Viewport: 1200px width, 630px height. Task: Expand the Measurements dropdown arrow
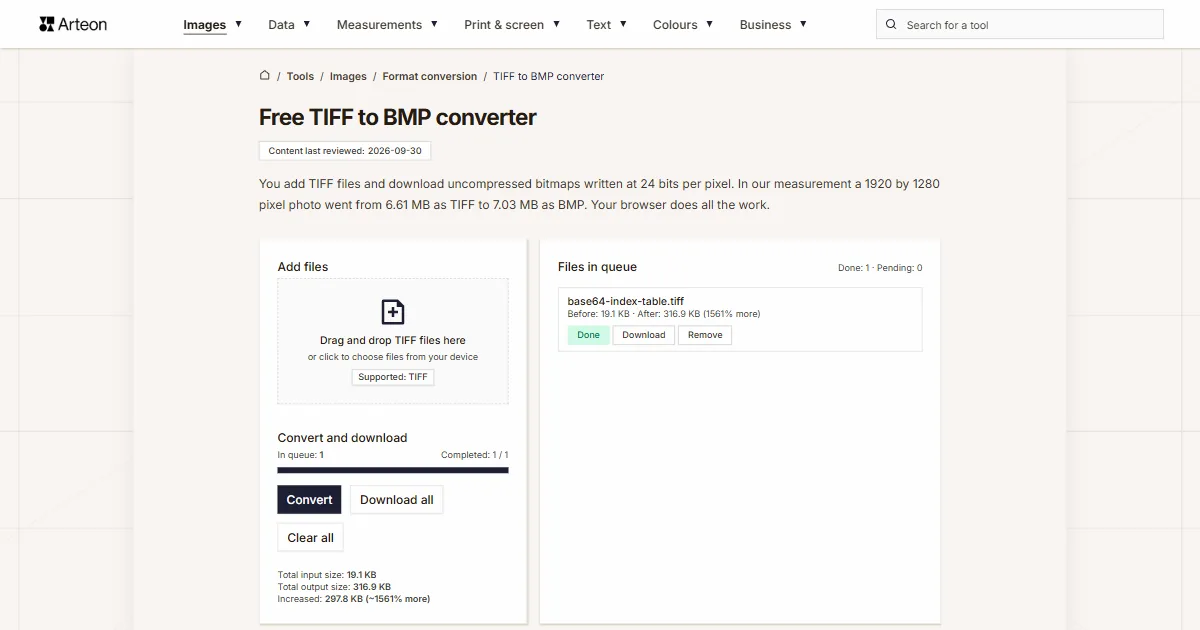pos(433,24)
